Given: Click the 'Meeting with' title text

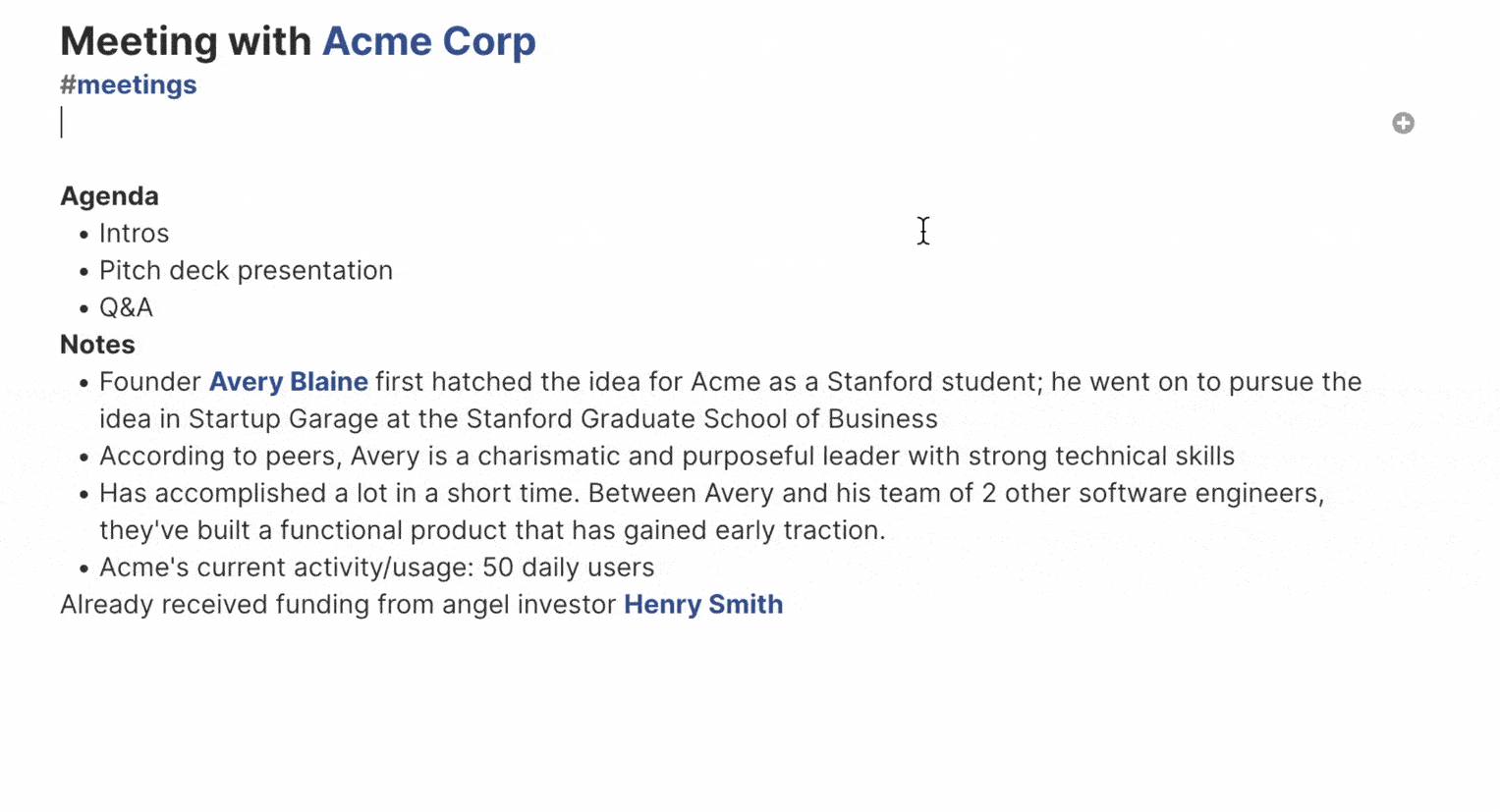Looking at the screenshot, I should point(186,41).
